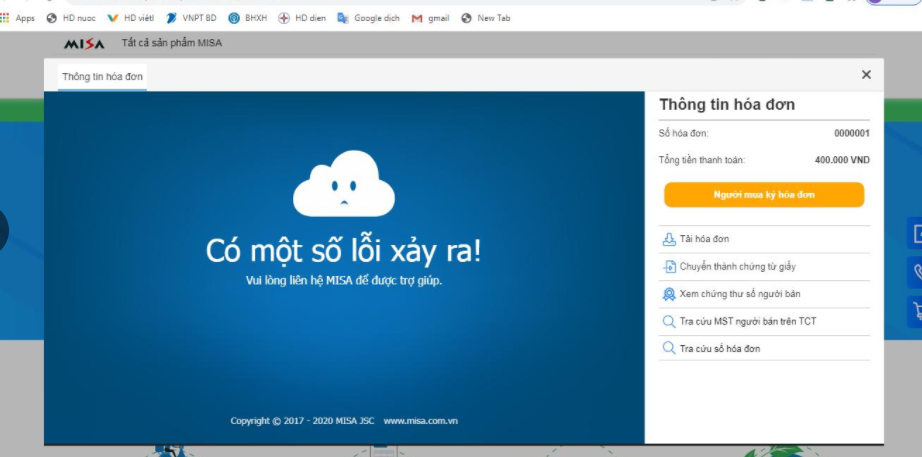
Task: Click the download icon beside Tải hóa đơn
Action: [669, 239]
